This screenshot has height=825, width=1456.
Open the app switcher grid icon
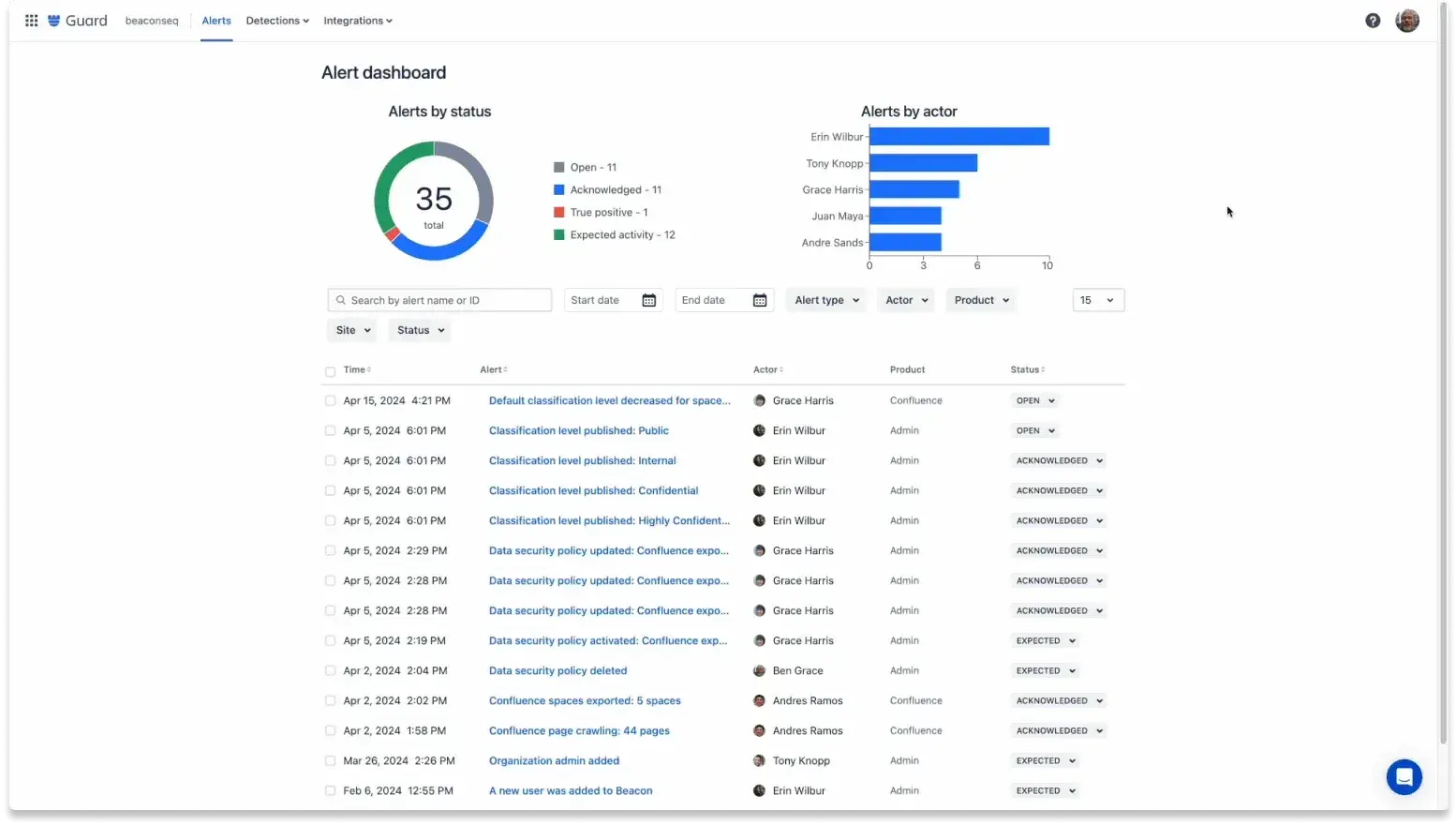tap(31, 21)
